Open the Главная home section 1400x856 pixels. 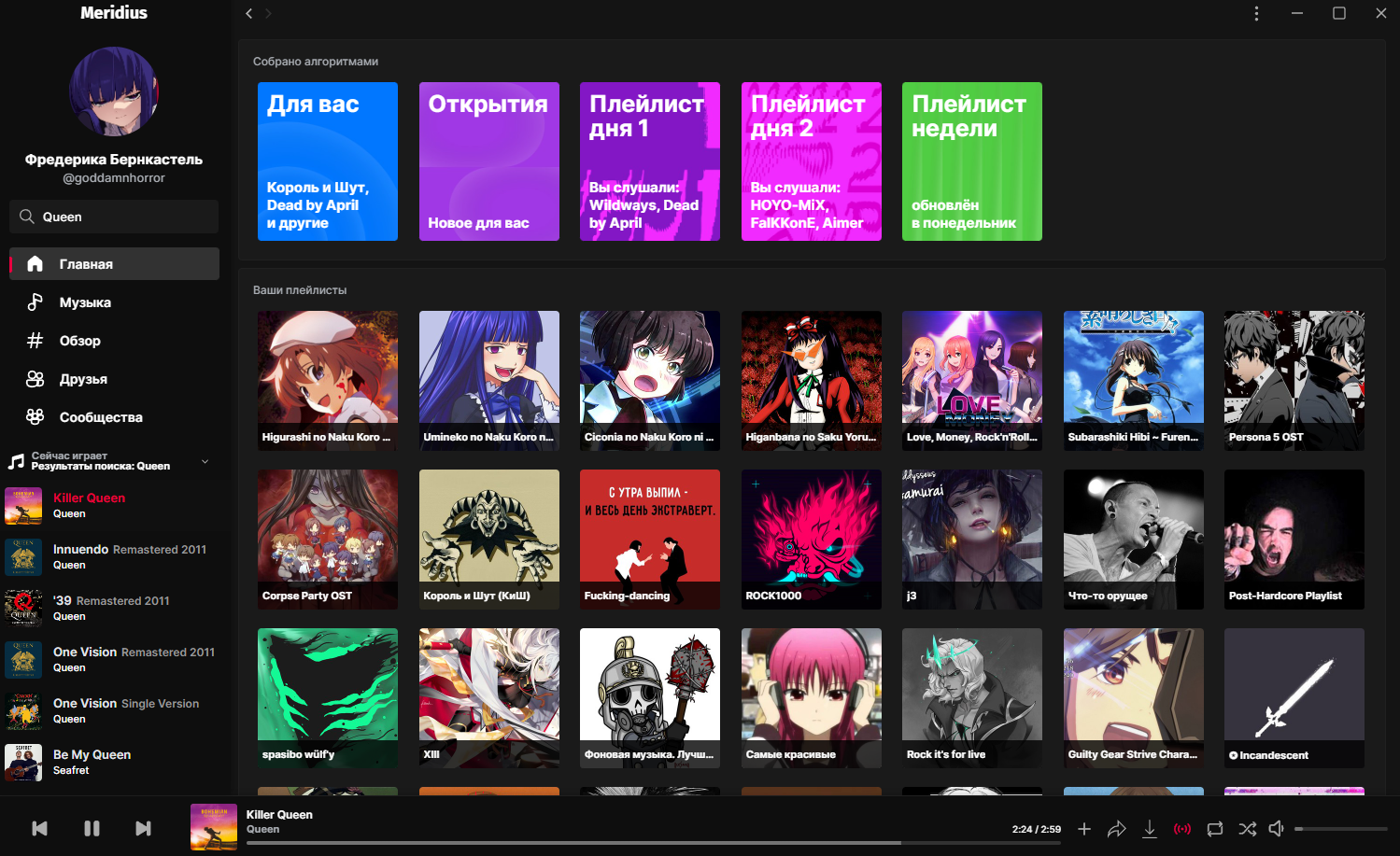114,263
